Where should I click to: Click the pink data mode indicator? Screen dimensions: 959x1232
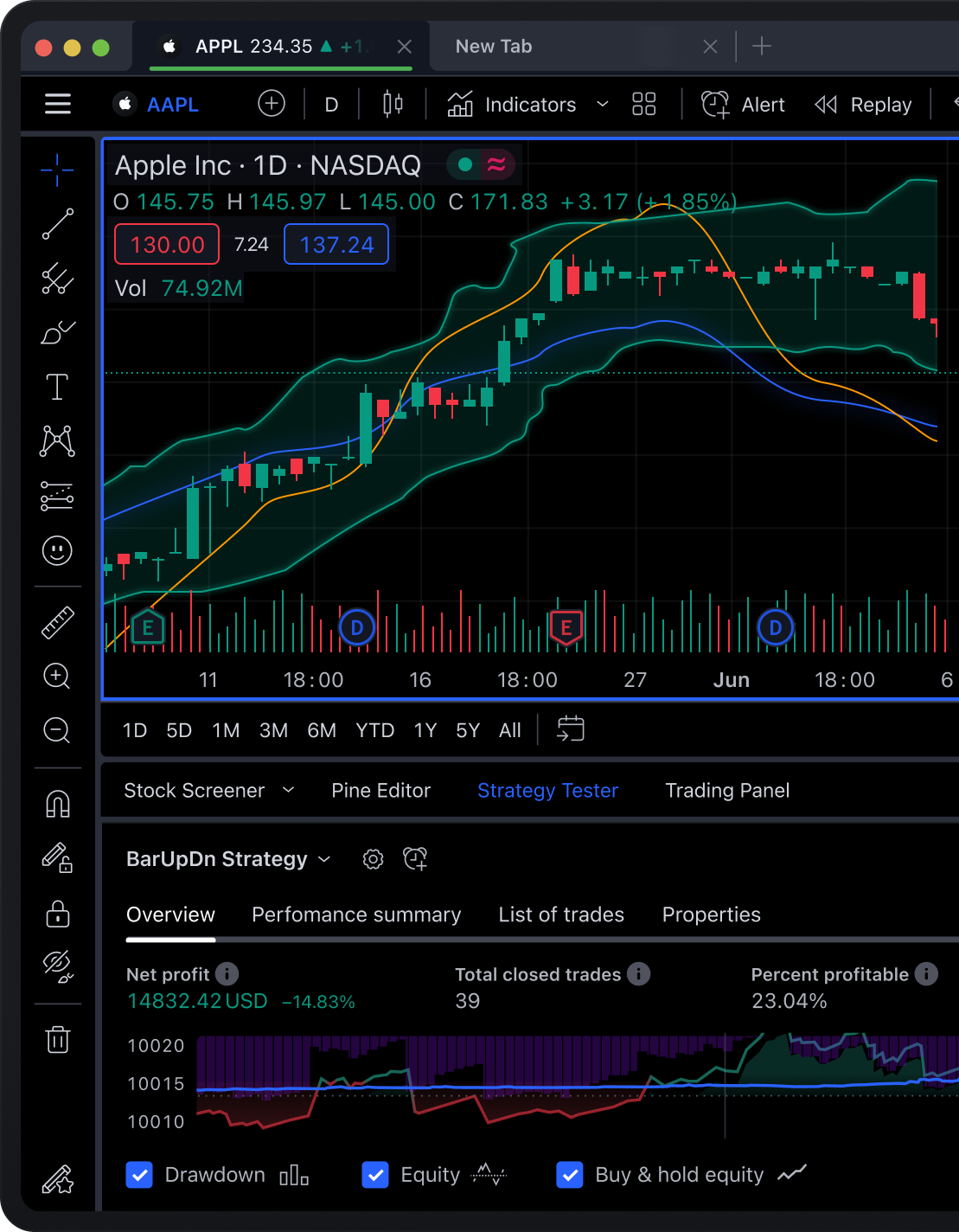496,164
